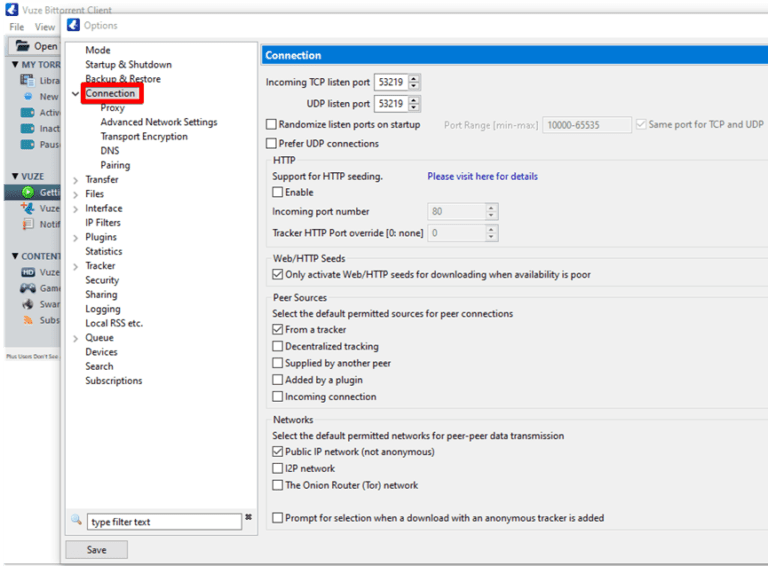Screen dimensions: 768x566
Task: Open 'Please visit here for details' link
Action: [x=482, y=176]
